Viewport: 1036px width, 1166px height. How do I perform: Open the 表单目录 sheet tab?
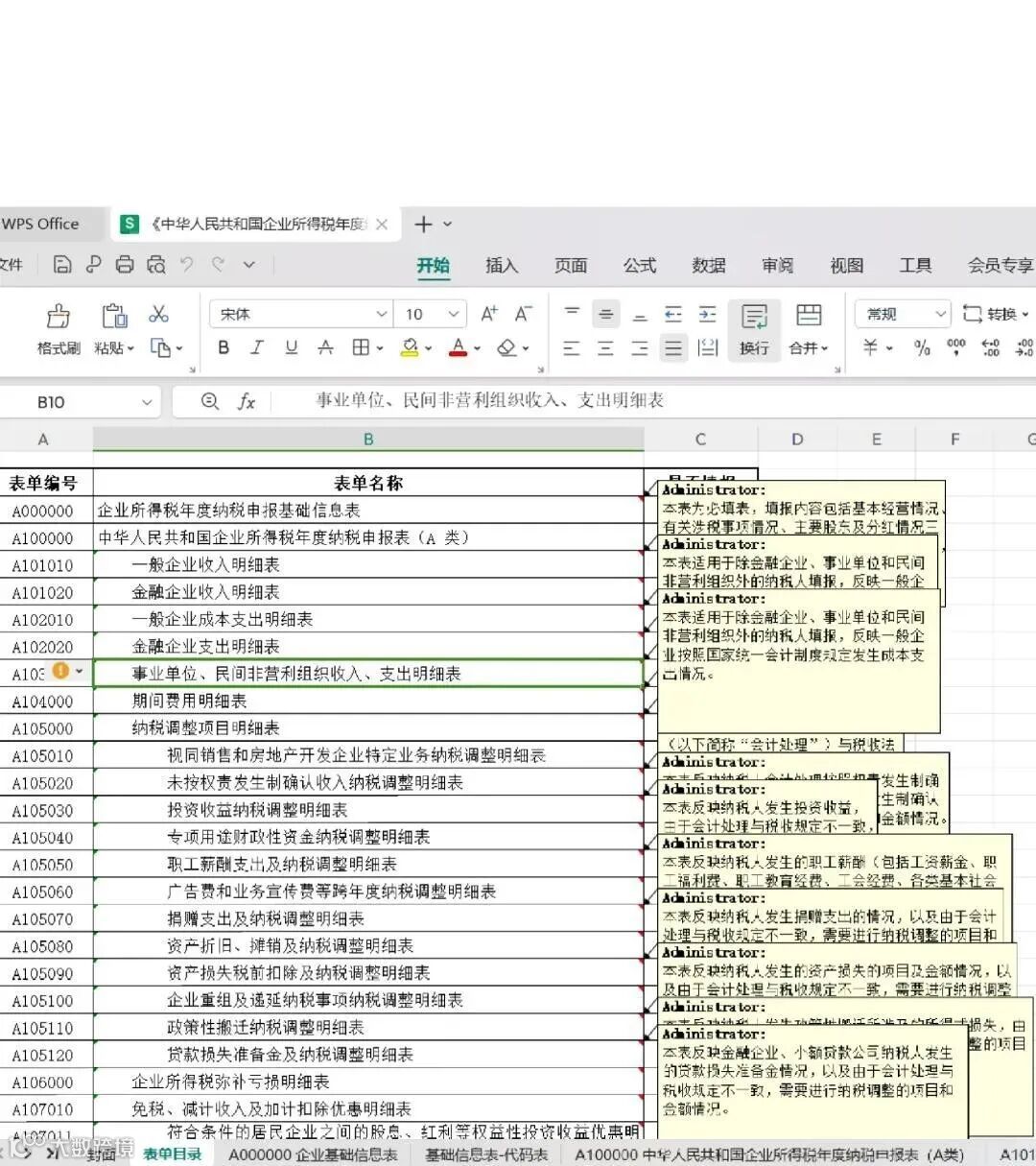(172, 1154)
